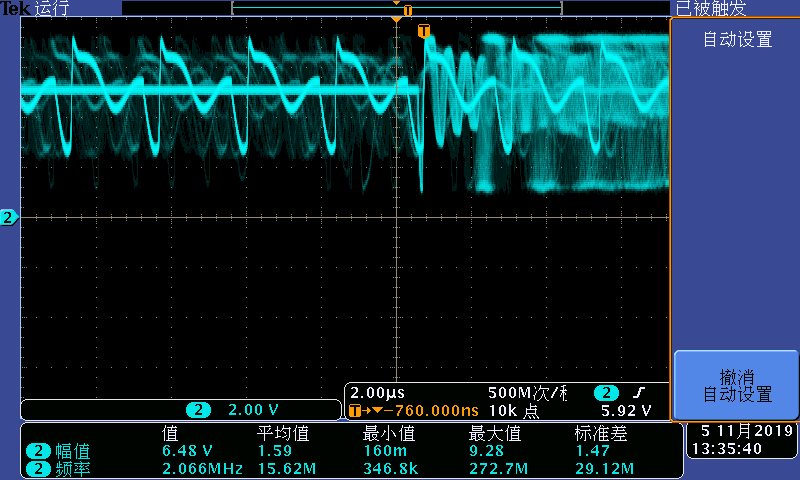Viewport: 800px width, 480px height.
Task: Click the 幅值 row channel 2 badge
Action: click(38, 451)
